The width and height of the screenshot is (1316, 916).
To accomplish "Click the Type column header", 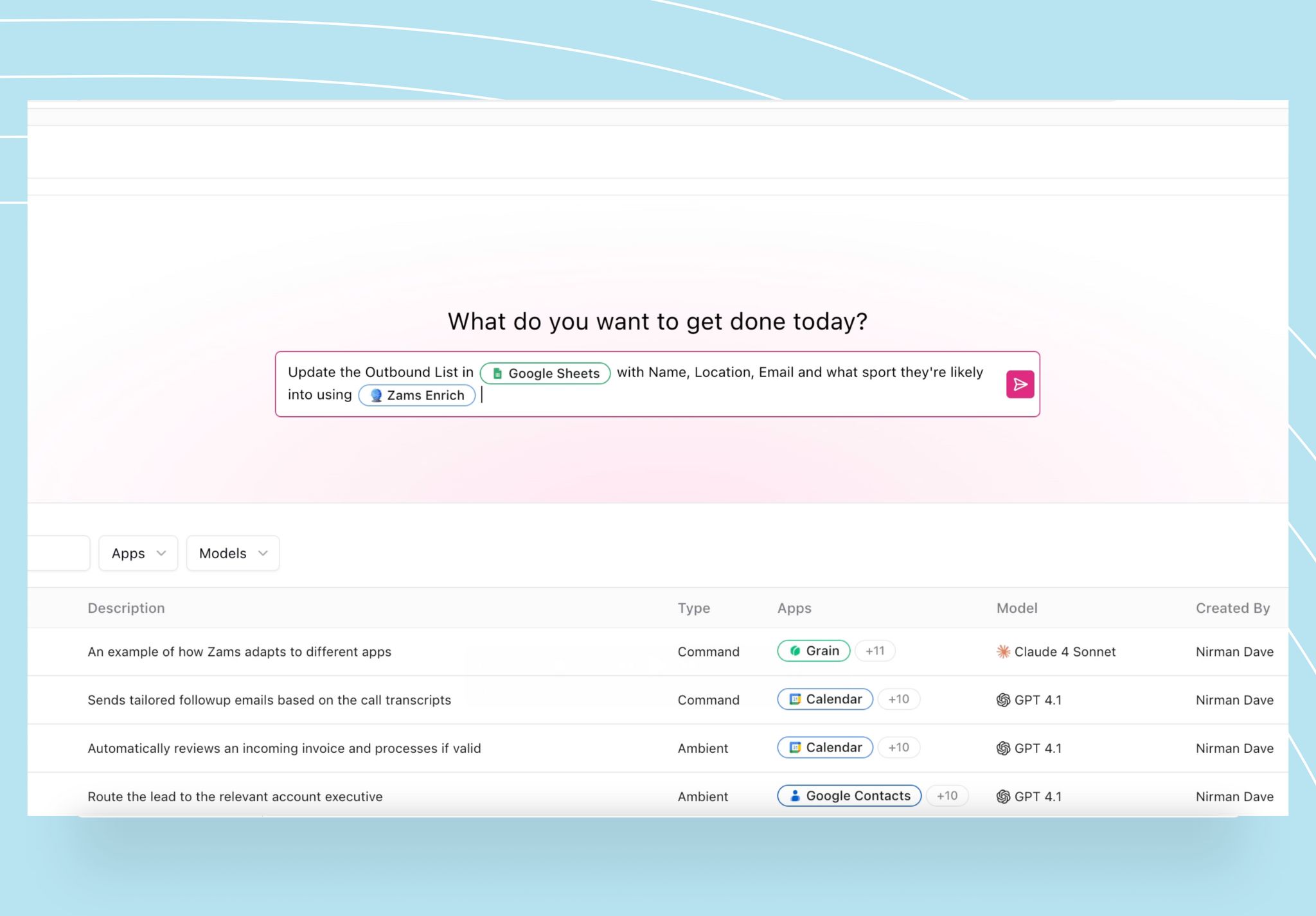I will [693, 608].
